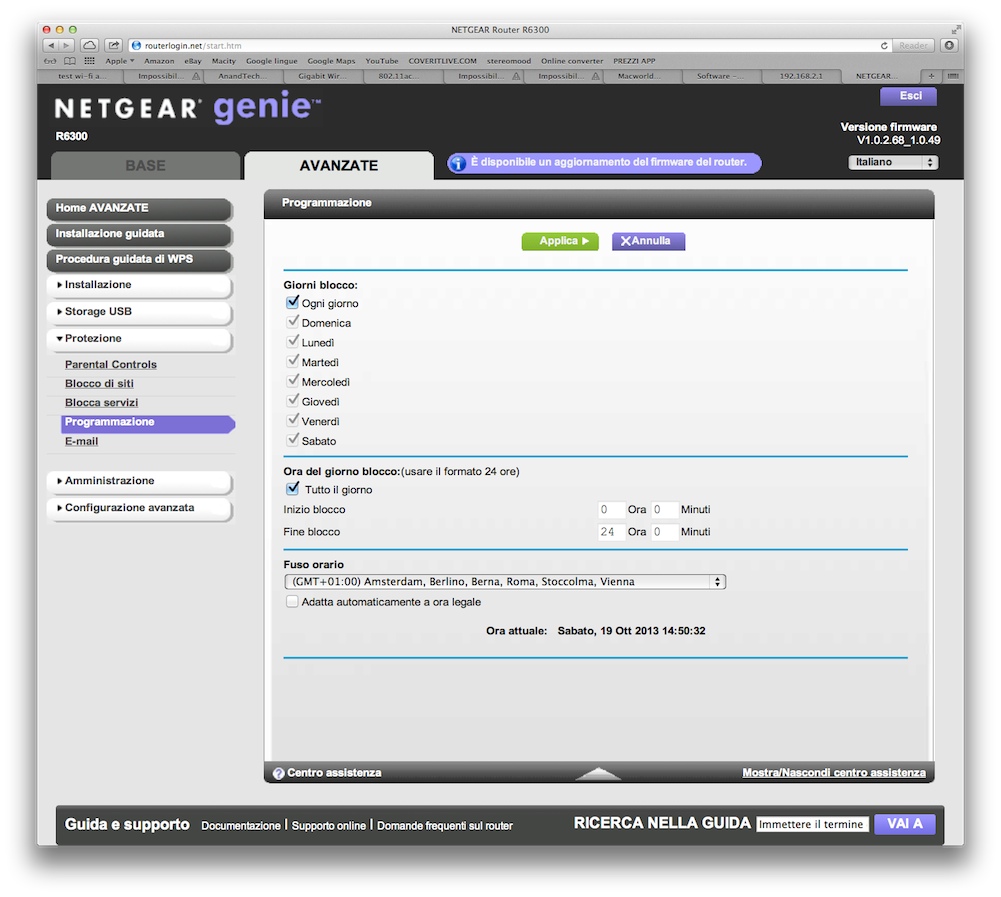The height and width of the screenshot is (897, 1001).
Task: Open Domande frequenti sul router link
Action: point(445,825)
